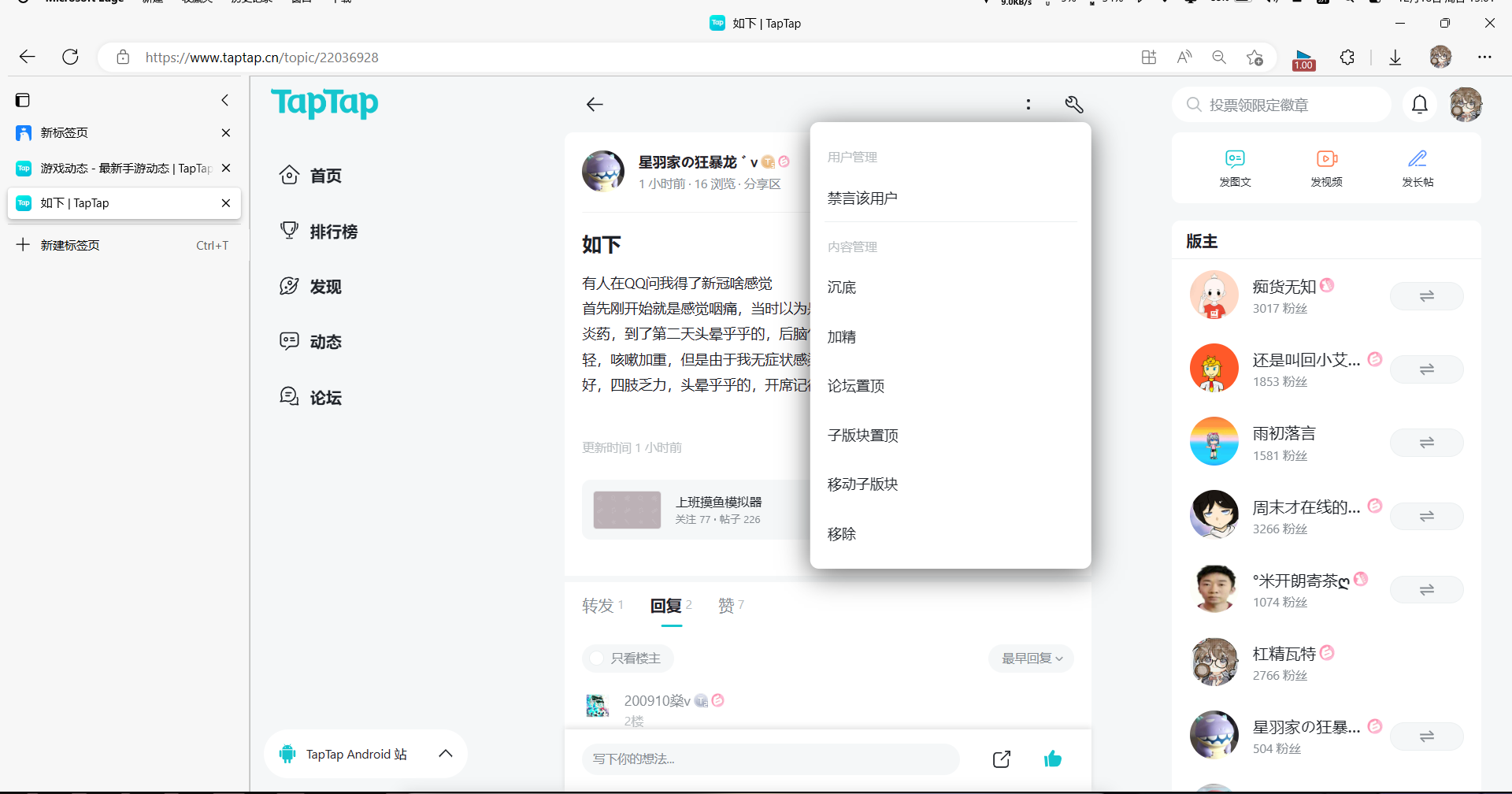Toggle 只看楼主 filter
This screenshot has width=1512, height=794.
click(628, 659)
